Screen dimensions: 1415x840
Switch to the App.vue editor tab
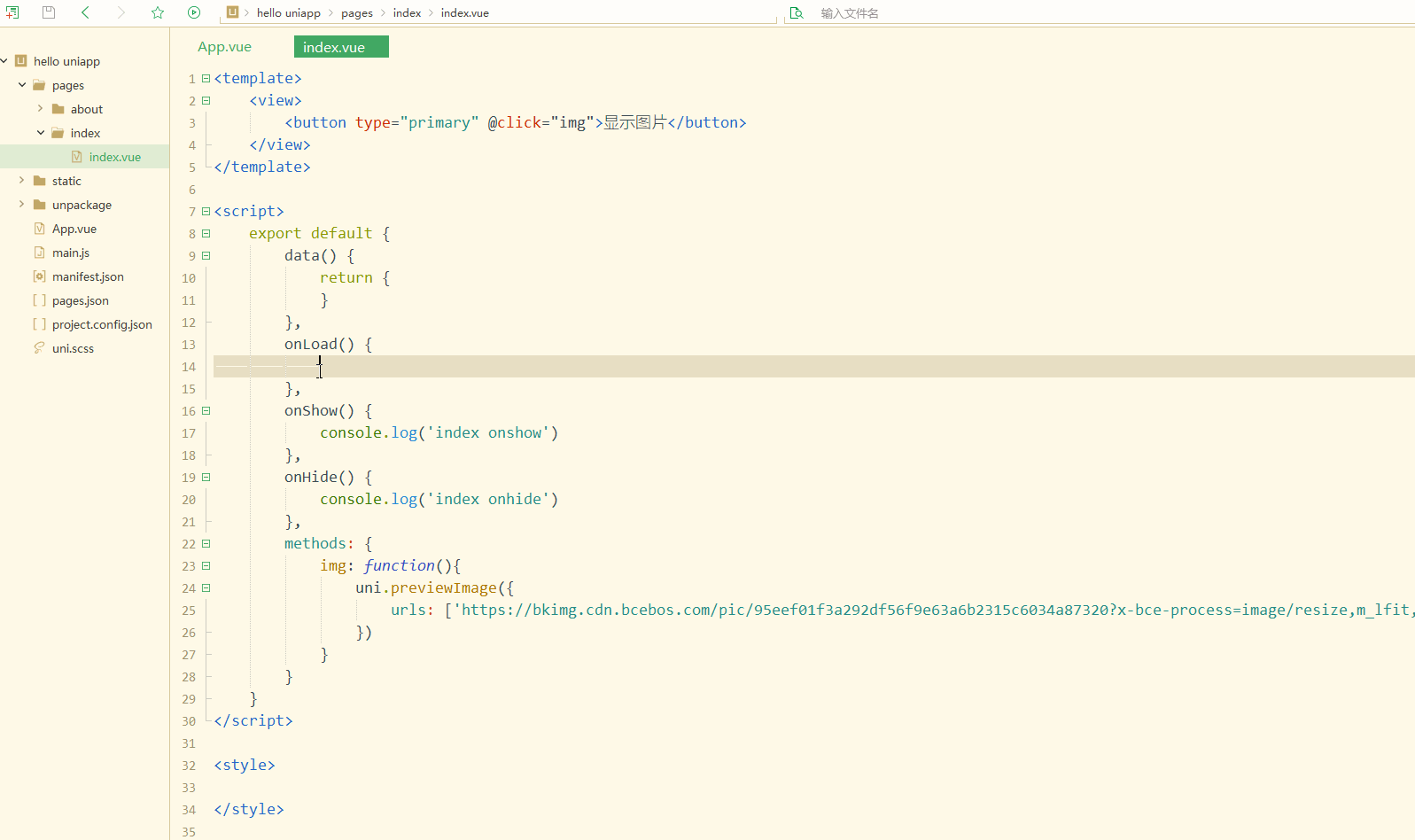click(224, 47)
